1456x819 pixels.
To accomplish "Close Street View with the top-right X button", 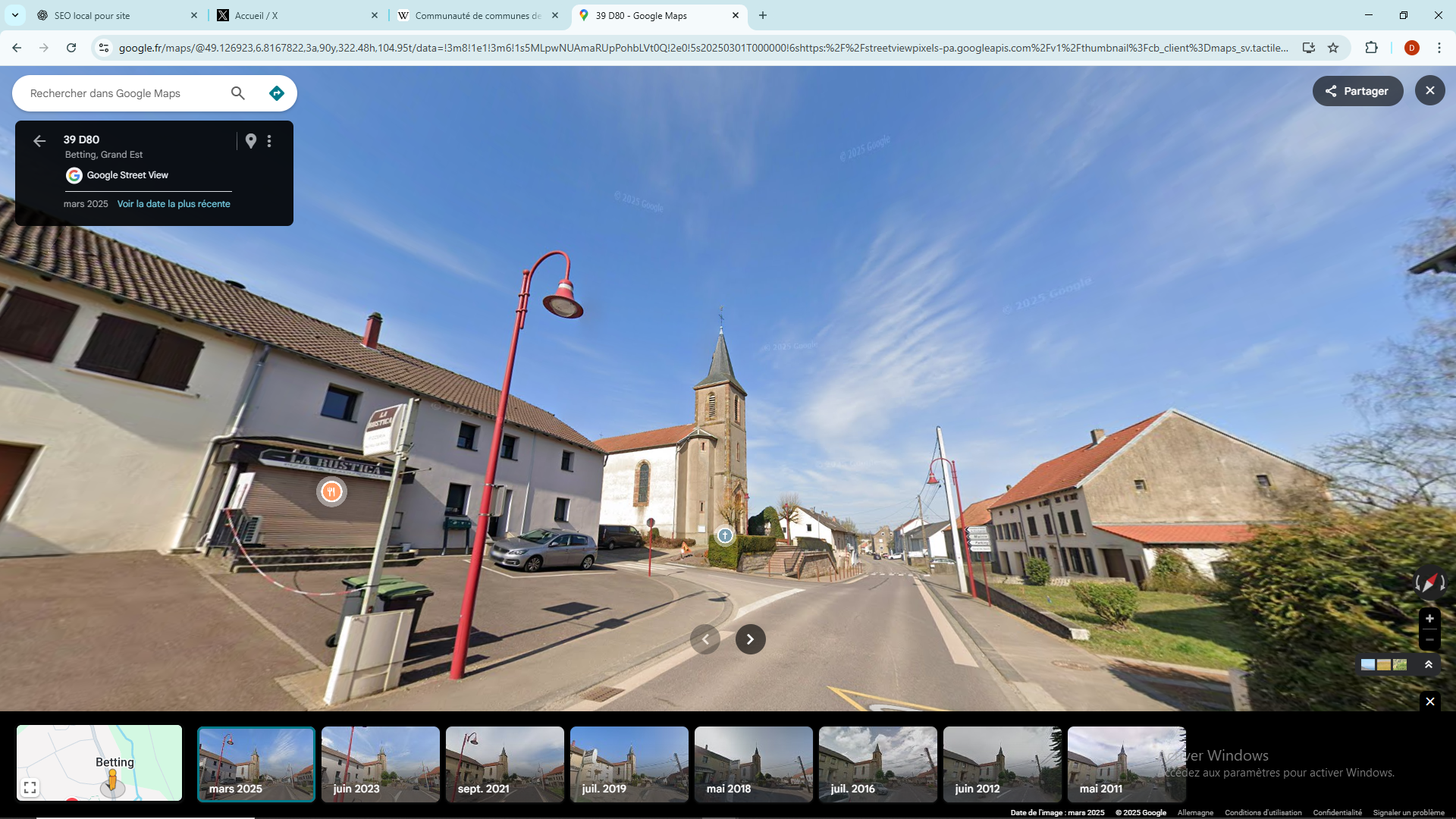I will point(1430,91).
